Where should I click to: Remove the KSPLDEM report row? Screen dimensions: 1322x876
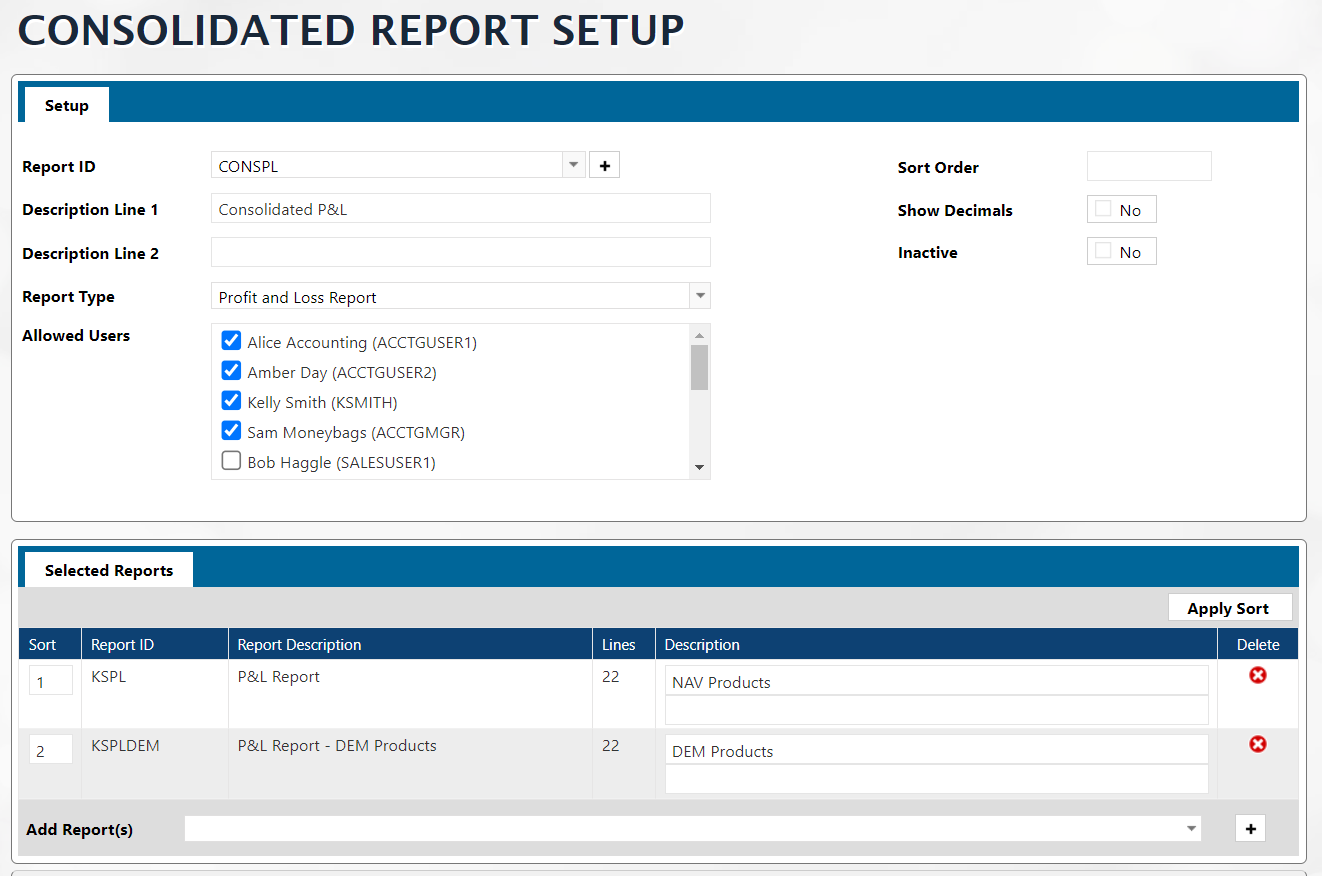point(1257,744)
